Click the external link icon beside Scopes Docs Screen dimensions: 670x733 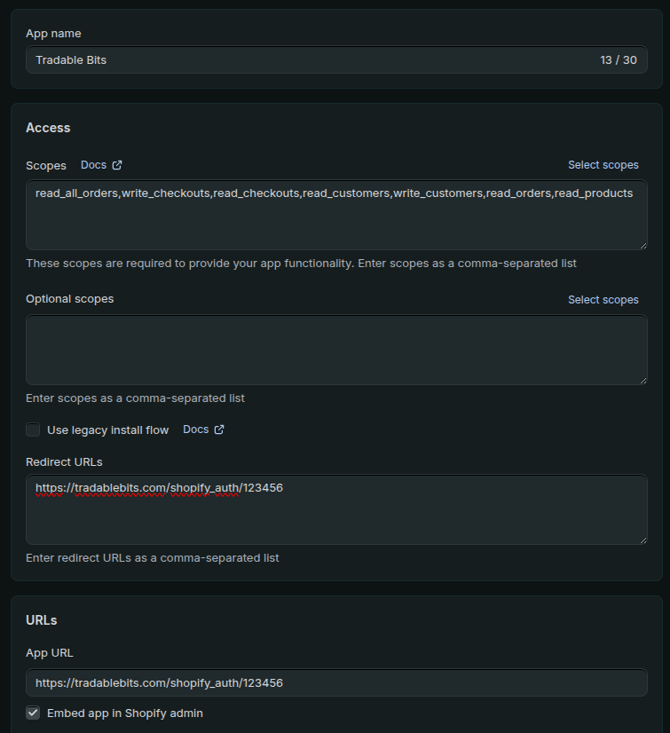[x=117, y=165]
